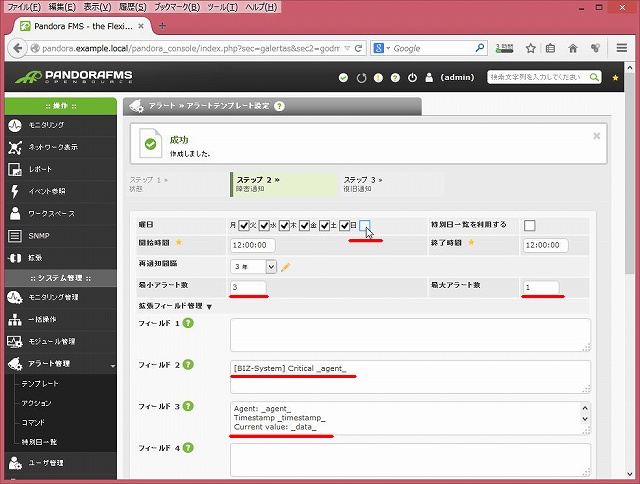Click the green system status check icon
The image size is (640, 484).
[343, 78]
